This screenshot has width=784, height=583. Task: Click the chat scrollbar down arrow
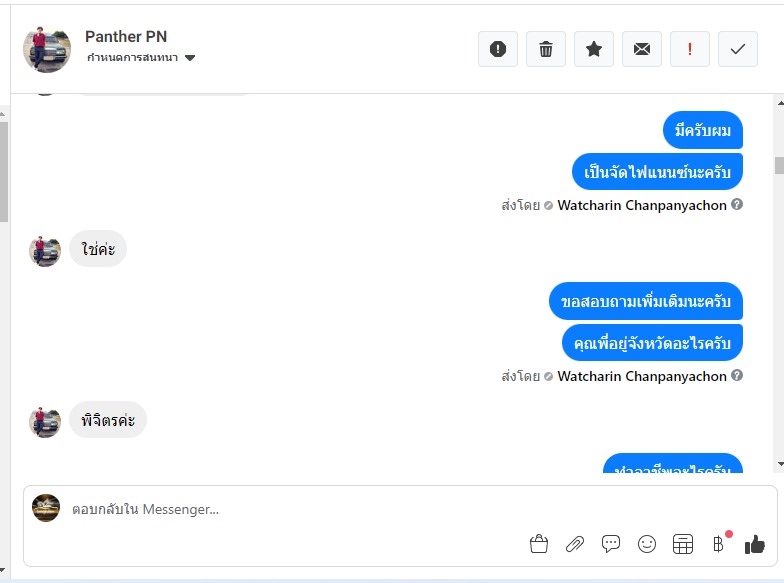[780, 464]
